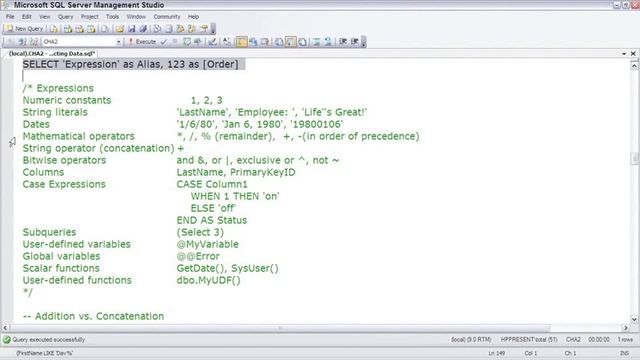Viewport: 640px width, 360px height.
Task: Display the Estimated Execution Plan
Action: click(187, 42)
